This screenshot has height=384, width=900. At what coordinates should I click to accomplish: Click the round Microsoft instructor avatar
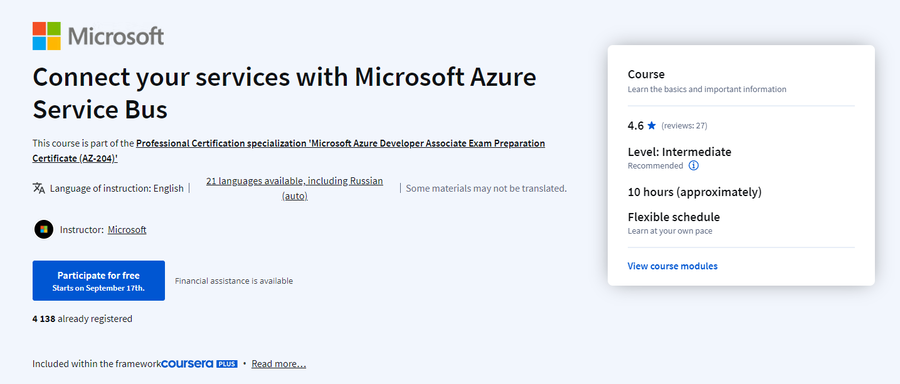coord(44,230)
